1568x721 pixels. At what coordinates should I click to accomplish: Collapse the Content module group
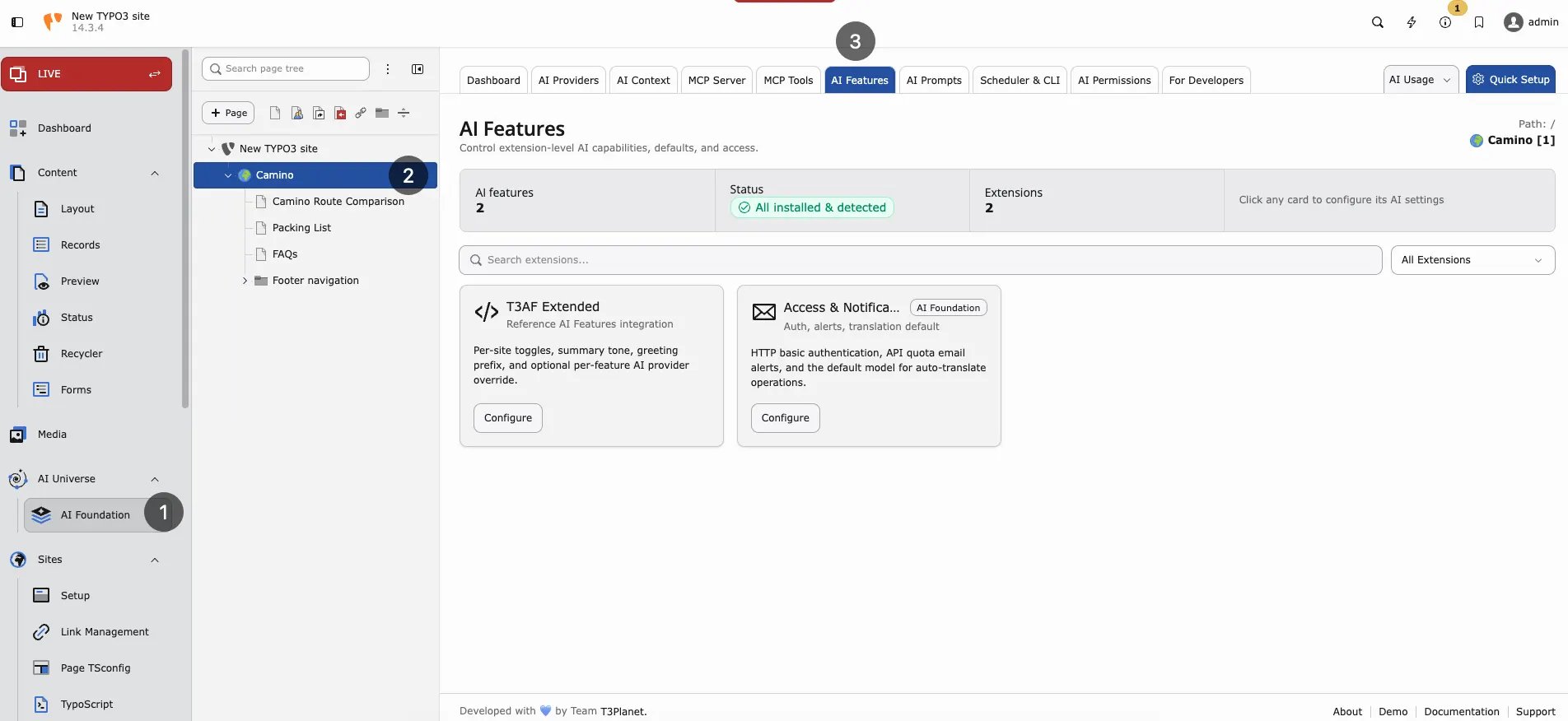click(155, 173)
